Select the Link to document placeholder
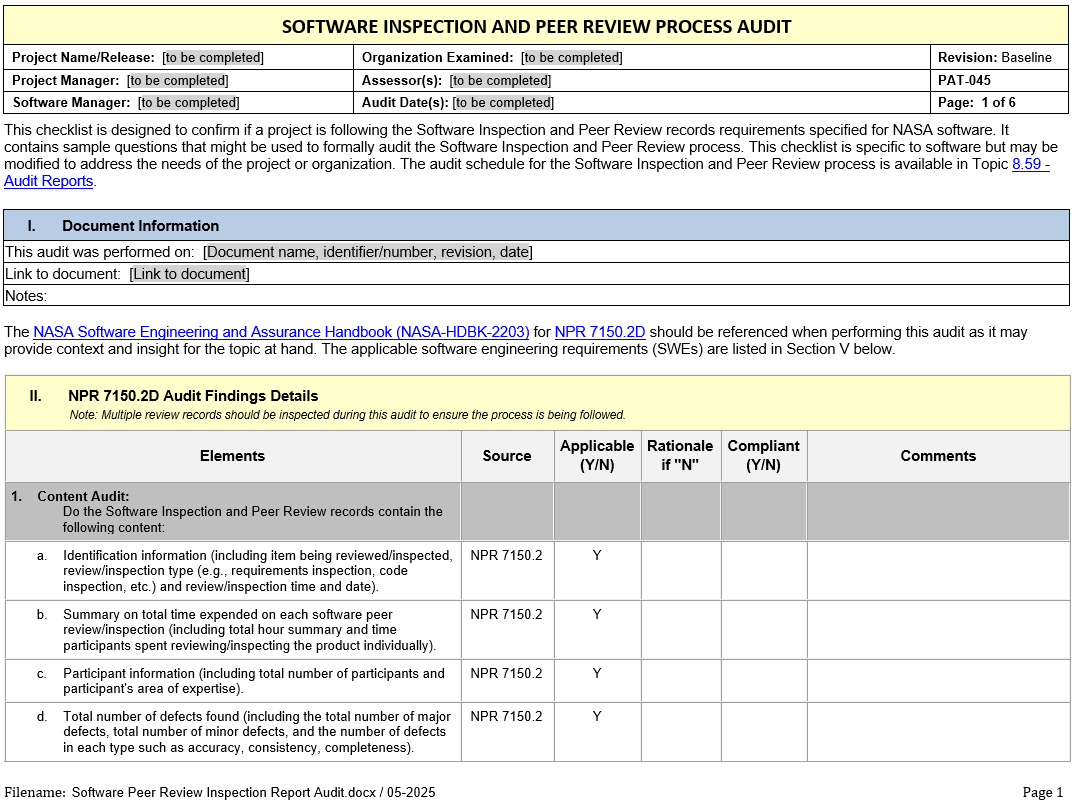 [x=189, y=274]
